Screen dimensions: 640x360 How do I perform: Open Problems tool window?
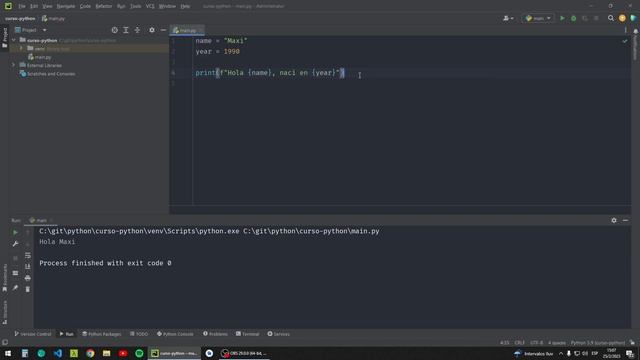click(215, 334)
